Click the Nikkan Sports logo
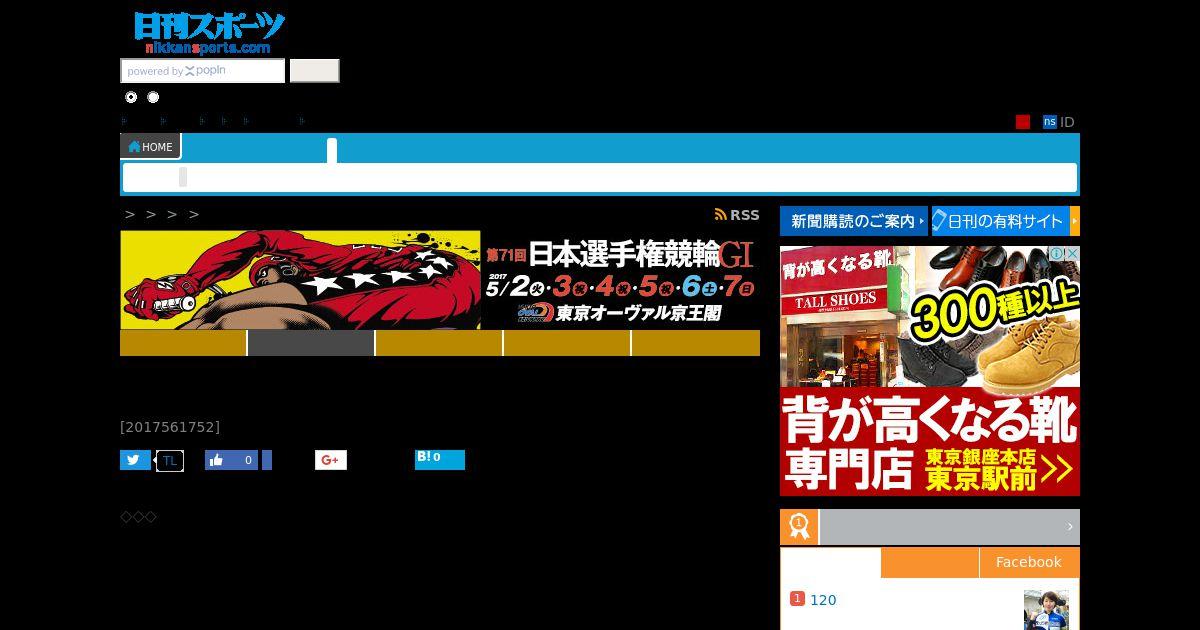1200x630 pixels. point(209,33)
